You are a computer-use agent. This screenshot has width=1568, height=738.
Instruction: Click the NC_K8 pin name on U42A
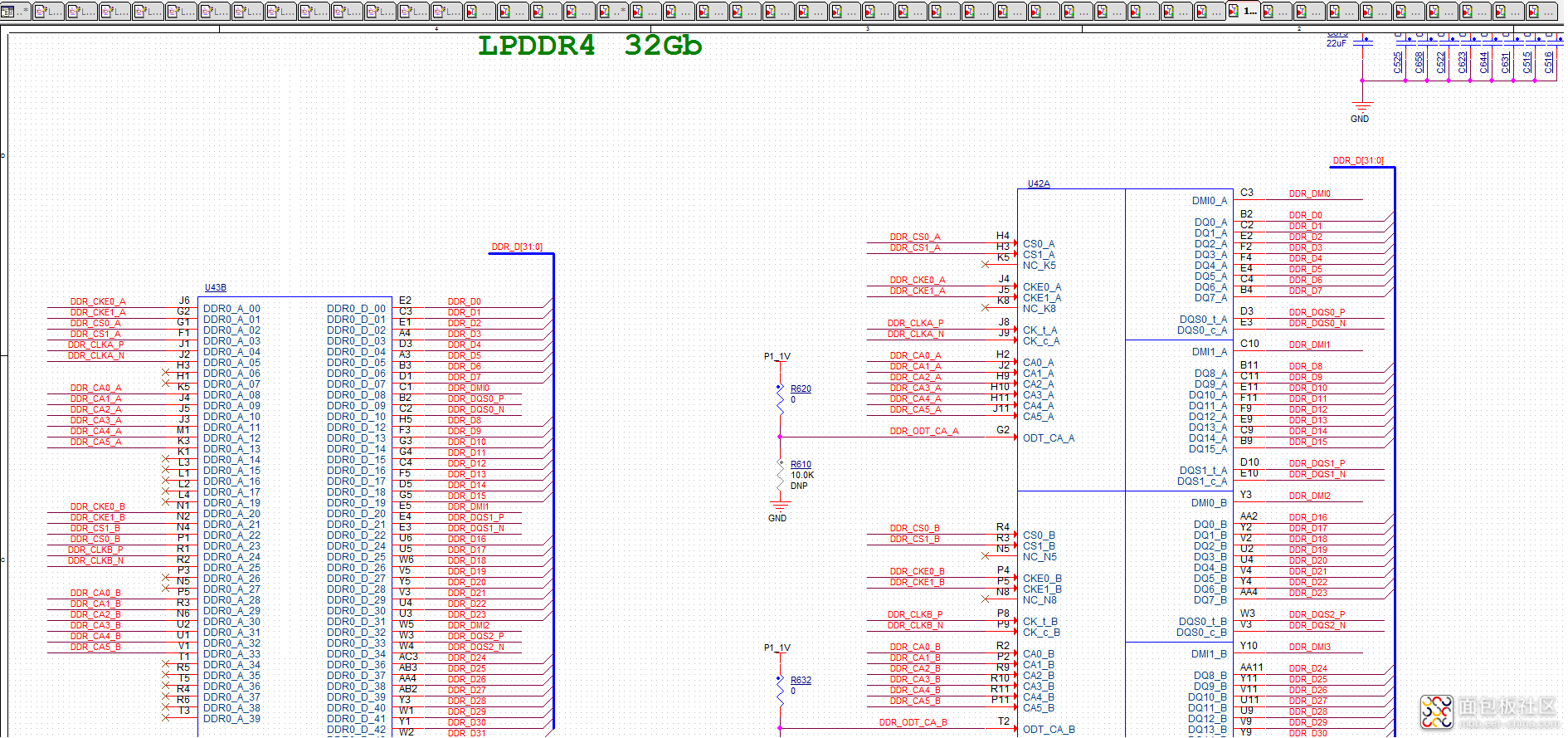(1040, 309)
